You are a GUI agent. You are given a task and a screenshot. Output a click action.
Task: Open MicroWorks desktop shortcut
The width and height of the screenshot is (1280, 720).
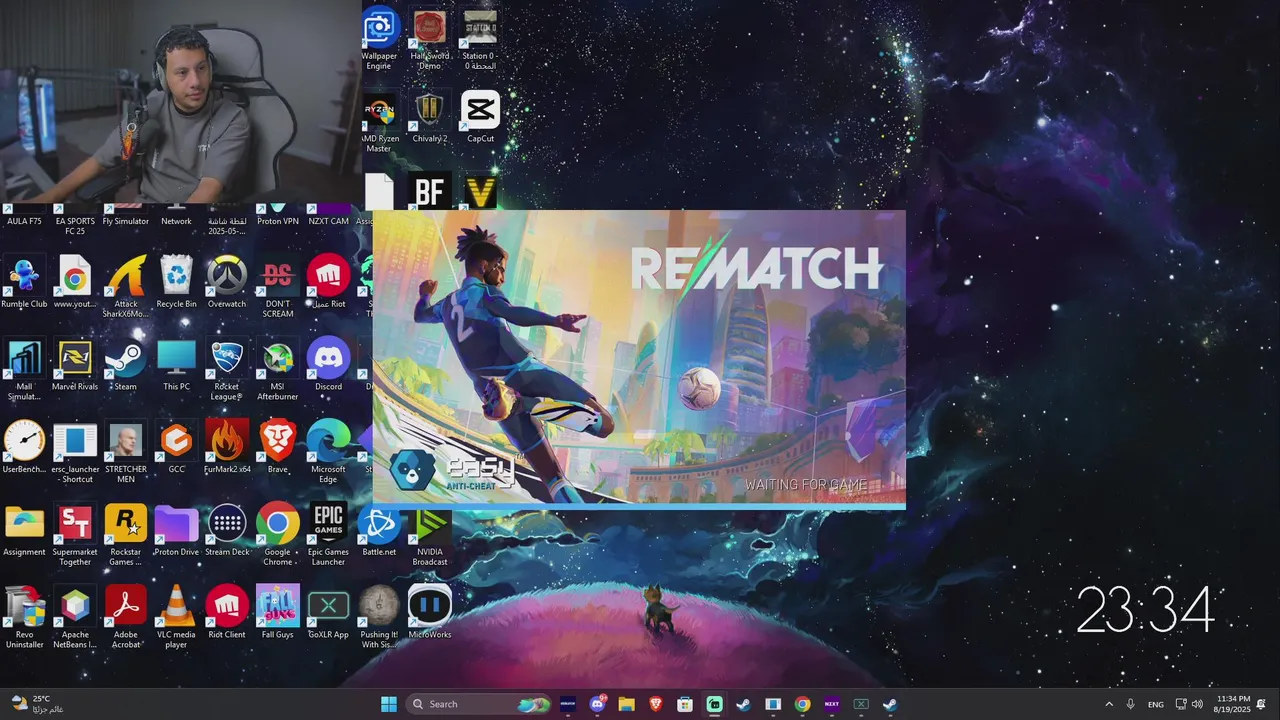point(430,614)
